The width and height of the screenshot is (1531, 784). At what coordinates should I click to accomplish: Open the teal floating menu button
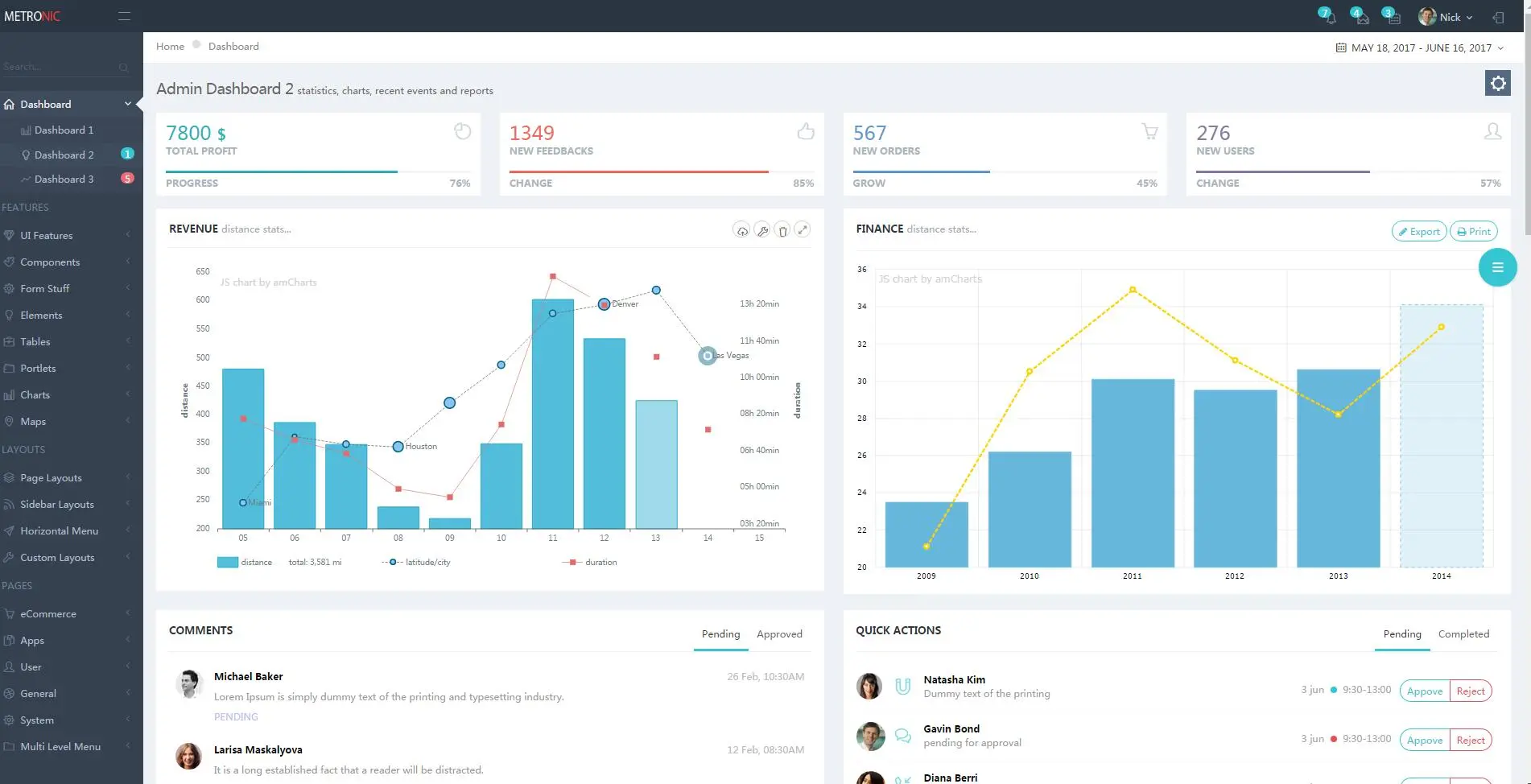pos(1497,267)
